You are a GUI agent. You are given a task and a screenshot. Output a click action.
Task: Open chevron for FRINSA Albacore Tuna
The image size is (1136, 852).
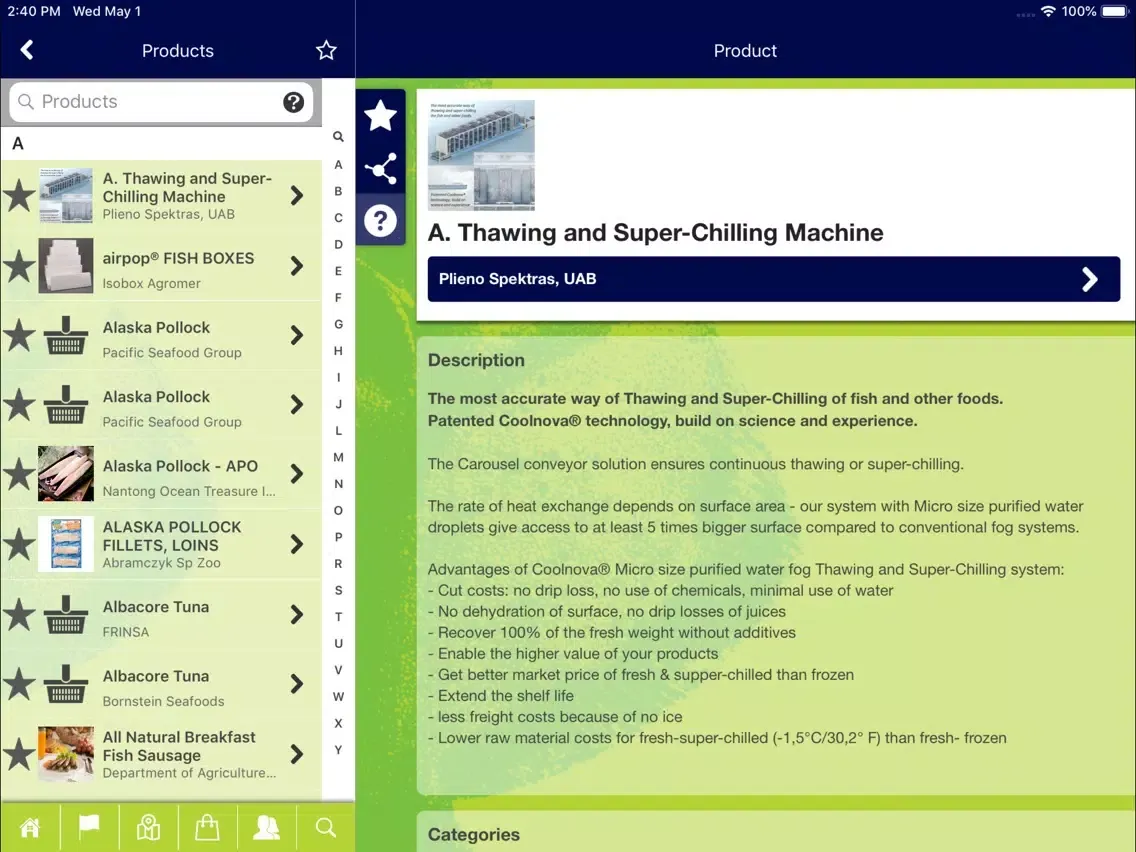[296, 614]
